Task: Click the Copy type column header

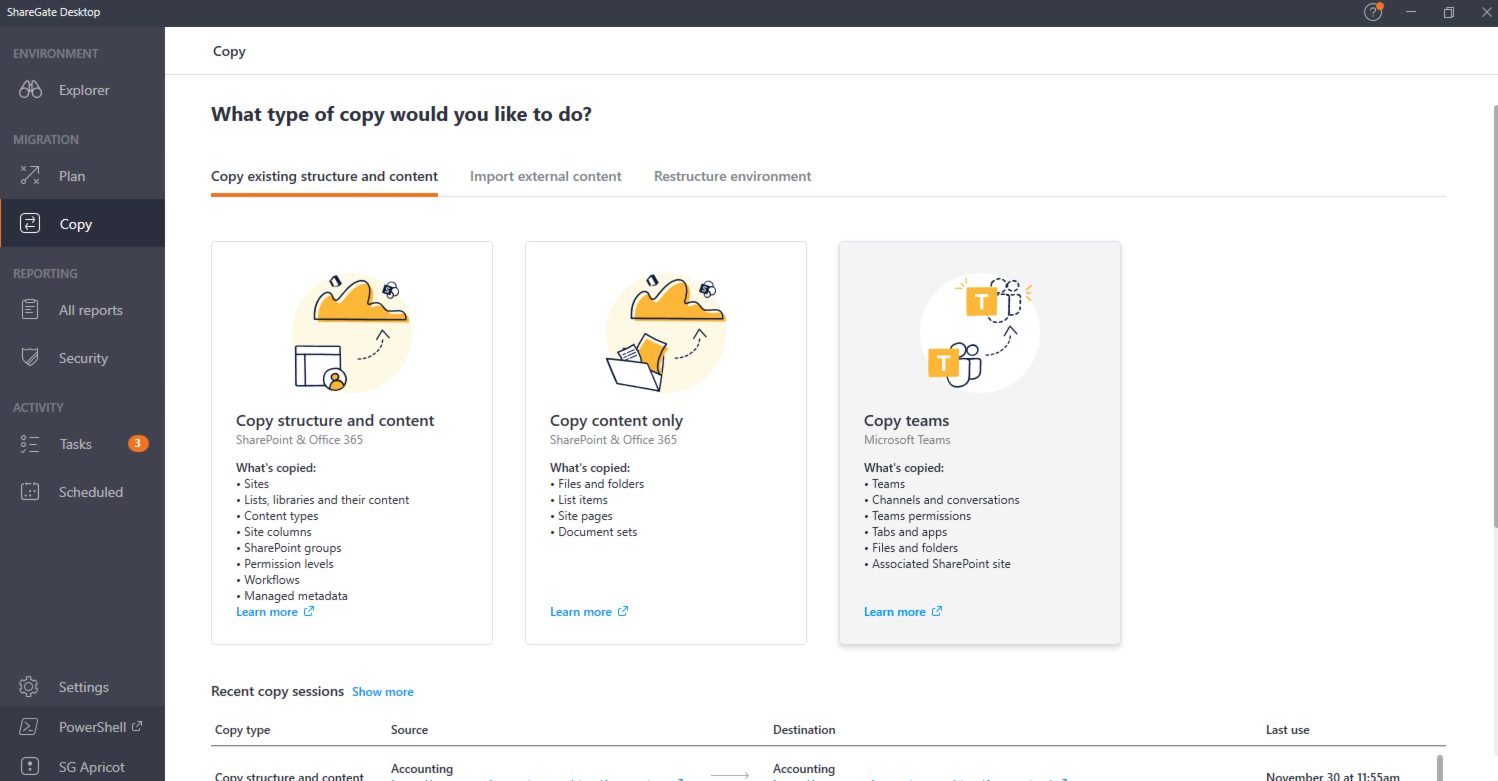Action: 243,730
